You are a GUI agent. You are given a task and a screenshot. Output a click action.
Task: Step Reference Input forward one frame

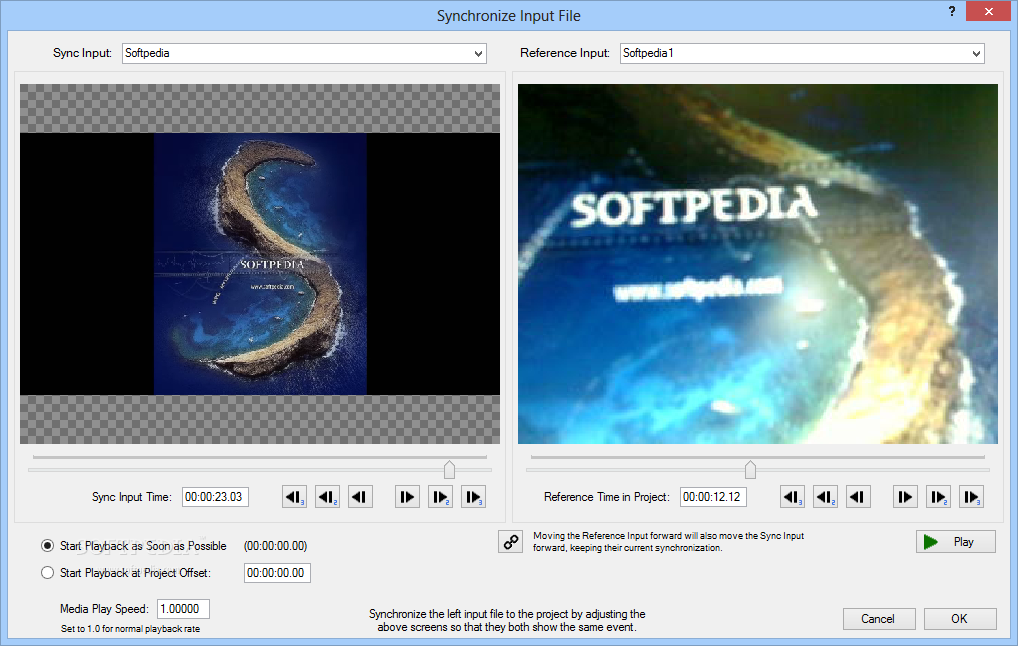(x=905, y=497)
